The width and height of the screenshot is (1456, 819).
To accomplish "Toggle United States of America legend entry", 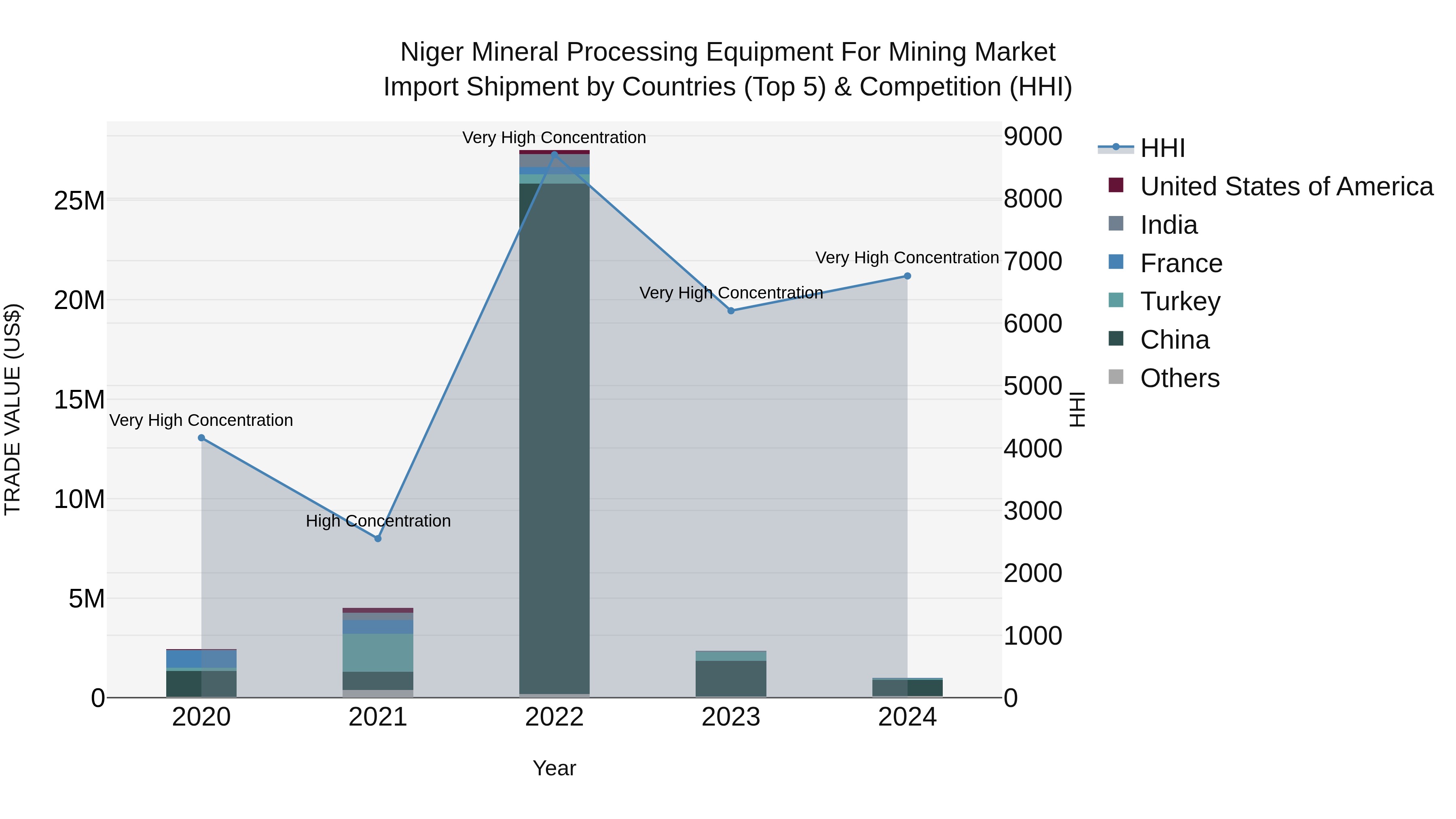I will pos(1266,186).
